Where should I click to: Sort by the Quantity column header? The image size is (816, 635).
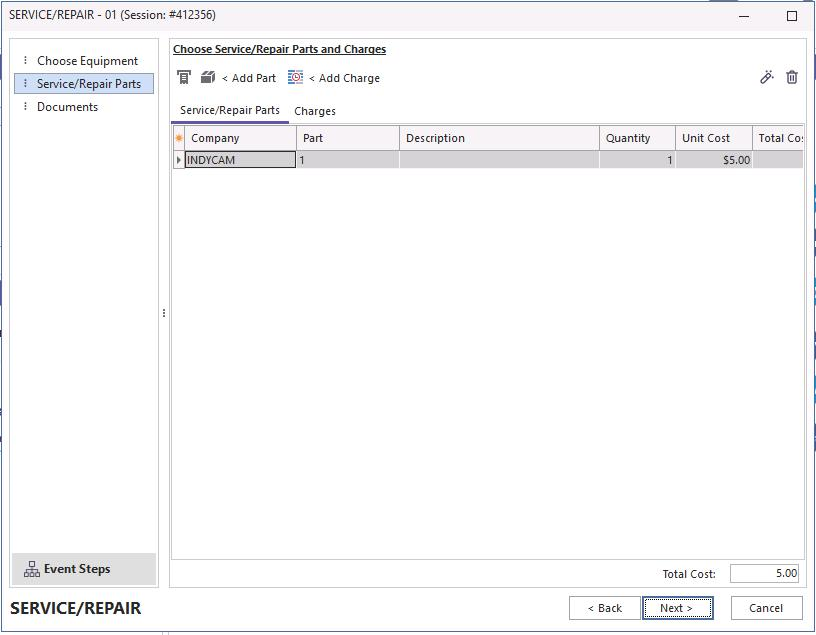click(628, 138)
